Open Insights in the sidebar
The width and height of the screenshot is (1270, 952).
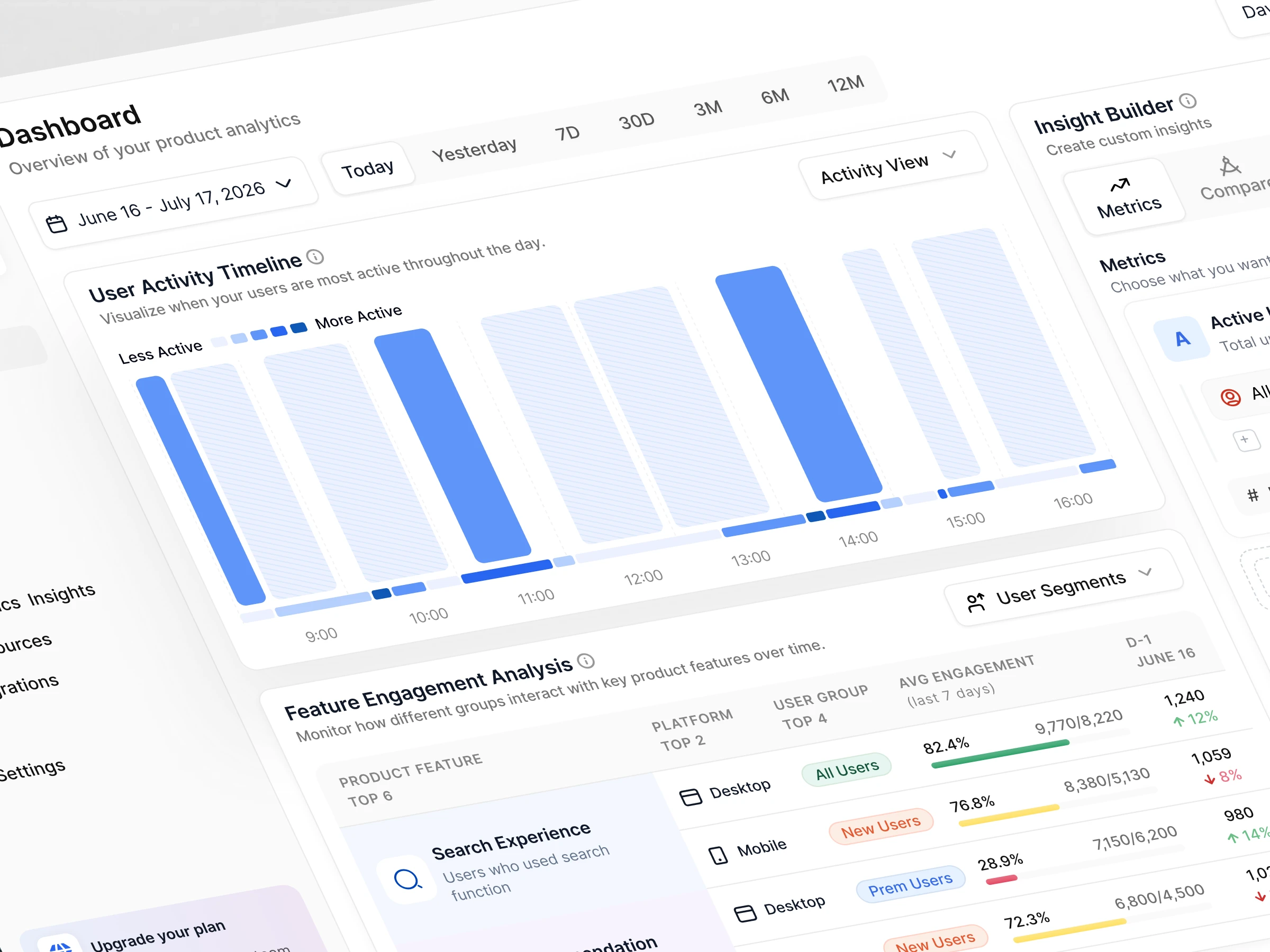click(61, 595)
